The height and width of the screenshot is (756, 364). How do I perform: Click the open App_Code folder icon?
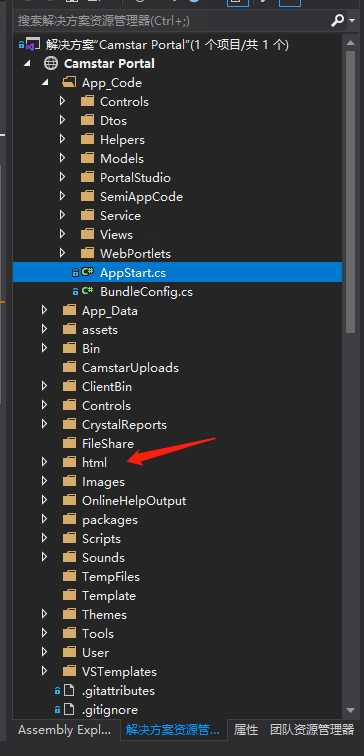click(x=69, y=82)
